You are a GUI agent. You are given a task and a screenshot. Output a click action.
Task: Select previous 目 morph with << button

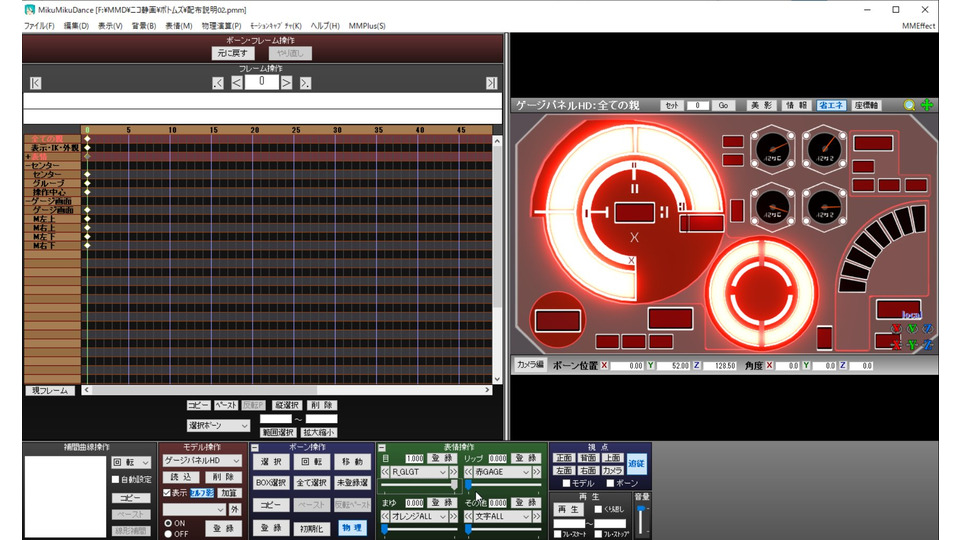(x=385, y=472)
